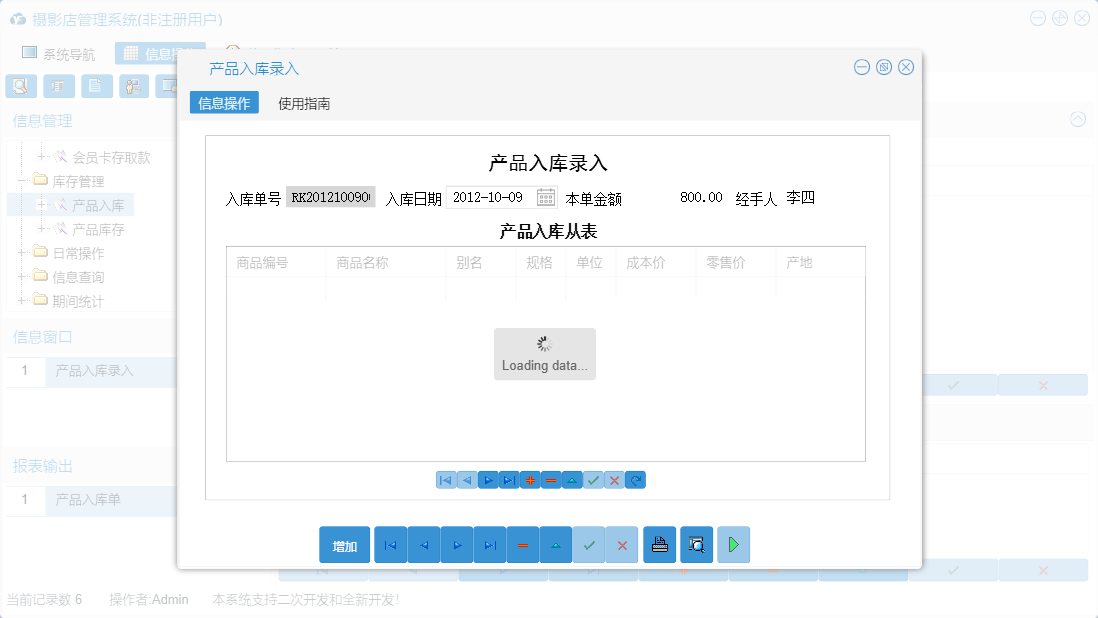This screenshot has height=618, width=1098.
Task: Click the 入库日期 date input field
Action: (x=487, y=197)
